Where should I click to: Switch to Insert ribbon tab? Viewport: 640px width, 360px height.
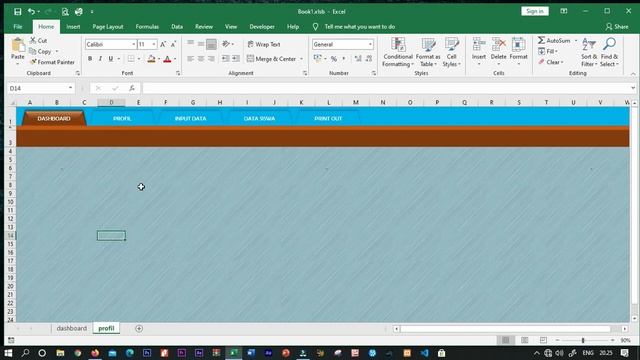tap(73, 27)
